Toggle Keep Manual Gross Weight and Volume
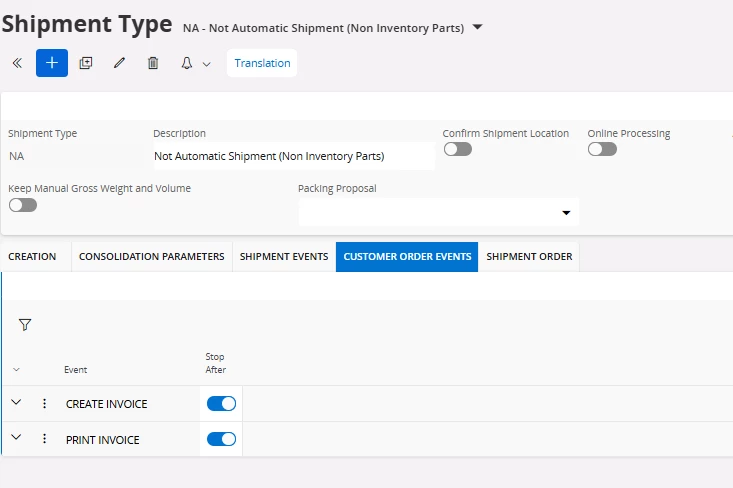The height and width of the screenshot is (488, 733). (22, 205)
